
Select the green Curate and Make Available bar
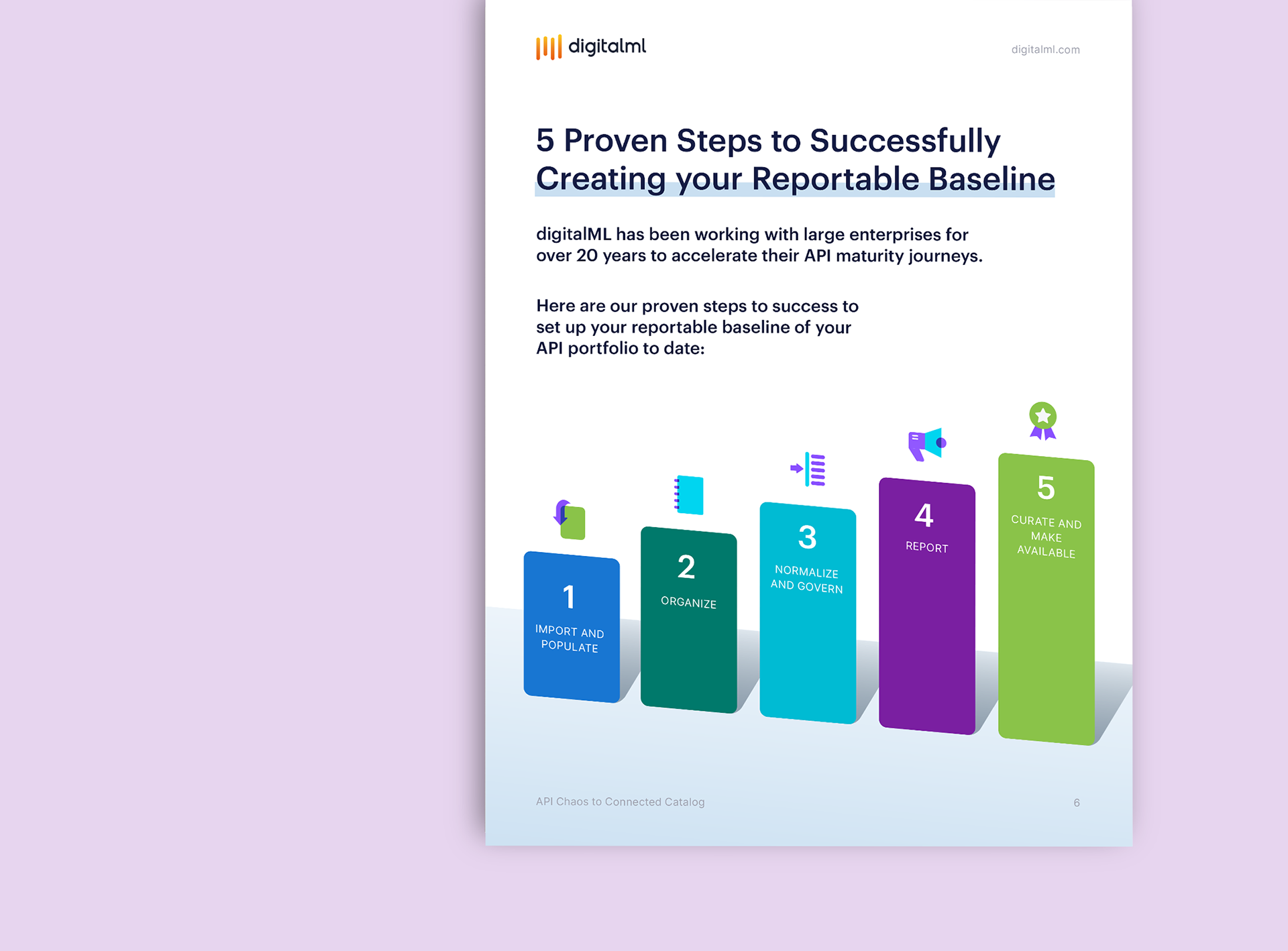tap(1046, 599)
